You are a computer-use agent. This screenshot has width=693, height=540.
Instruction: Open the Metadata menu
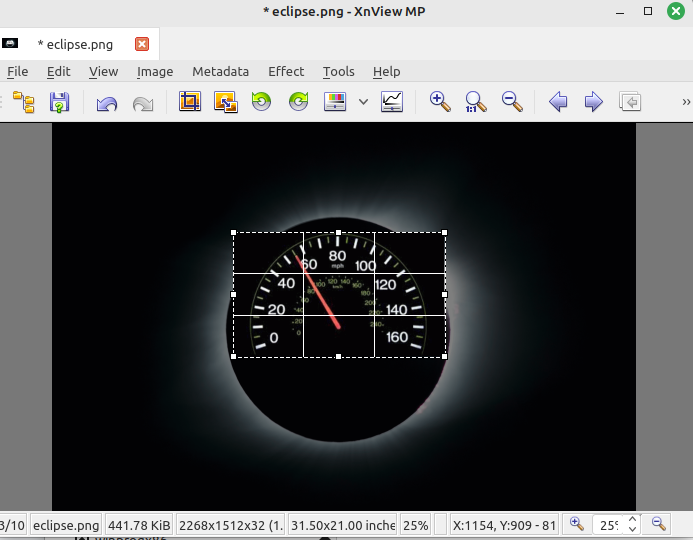click(221, 72)
